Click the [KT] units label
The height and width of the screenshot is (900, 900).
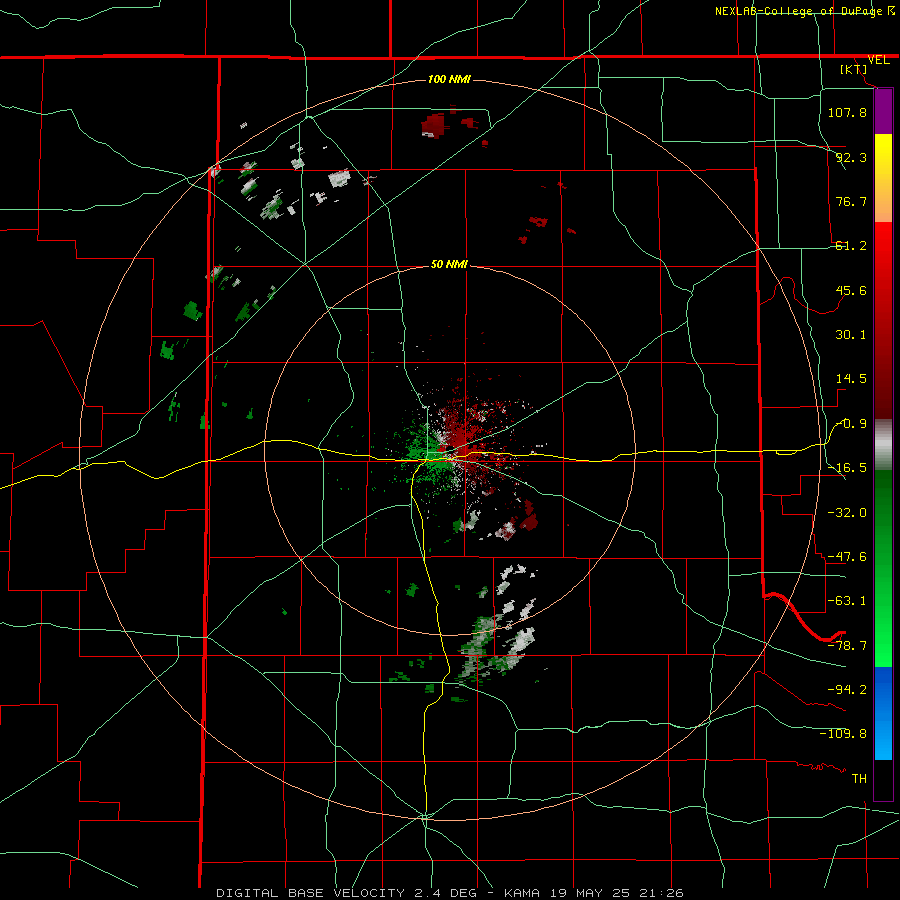tap(853, 69)
